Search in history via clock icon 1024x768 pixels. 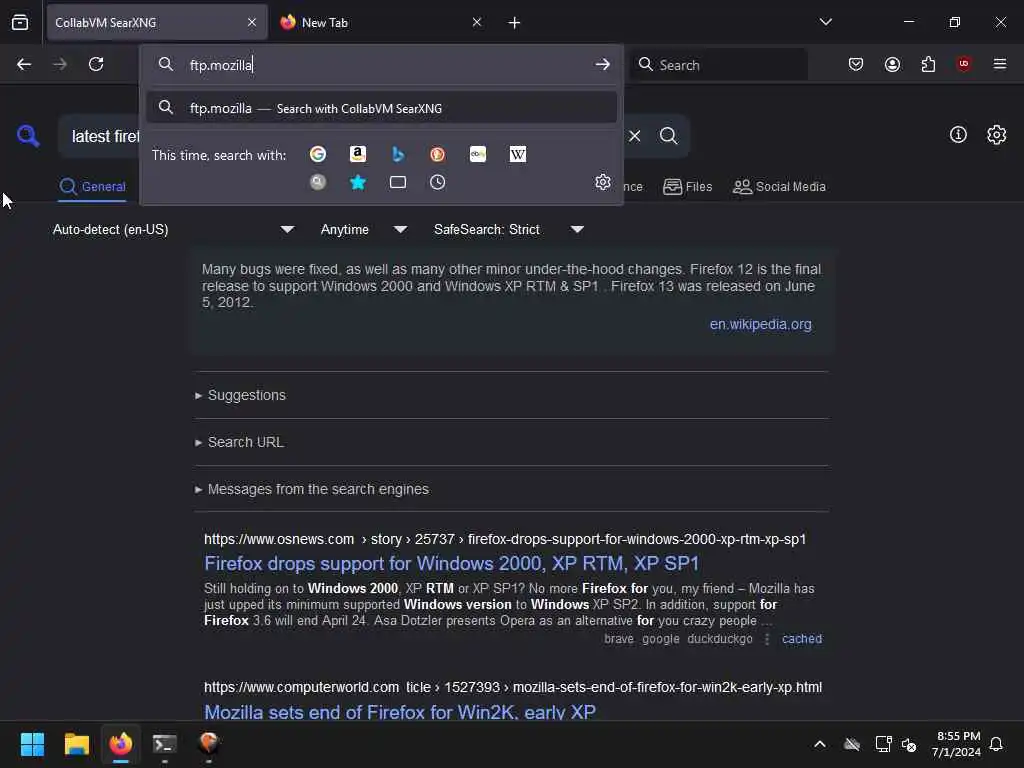click(x=438, y=182)
